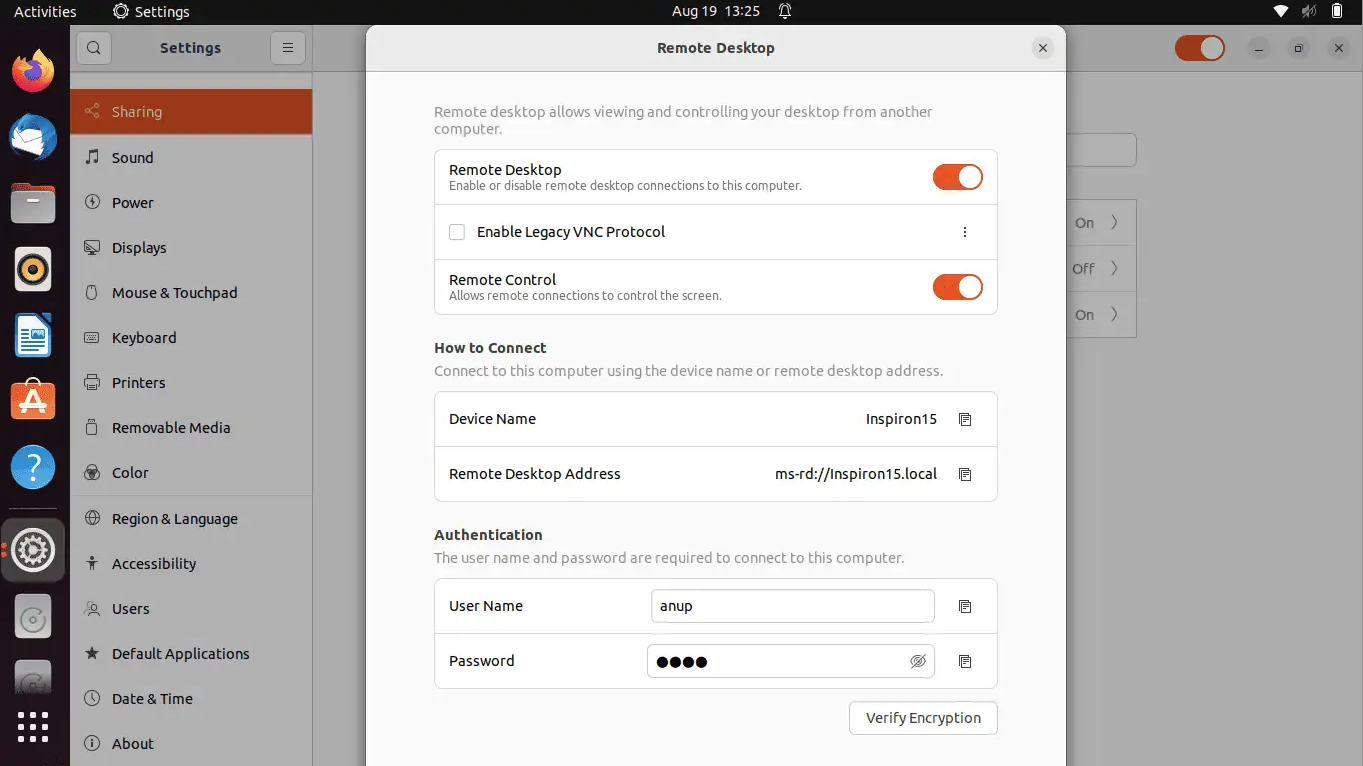
Task: Copy the Device Name Inspiron15
Action: tap(965, 419)
